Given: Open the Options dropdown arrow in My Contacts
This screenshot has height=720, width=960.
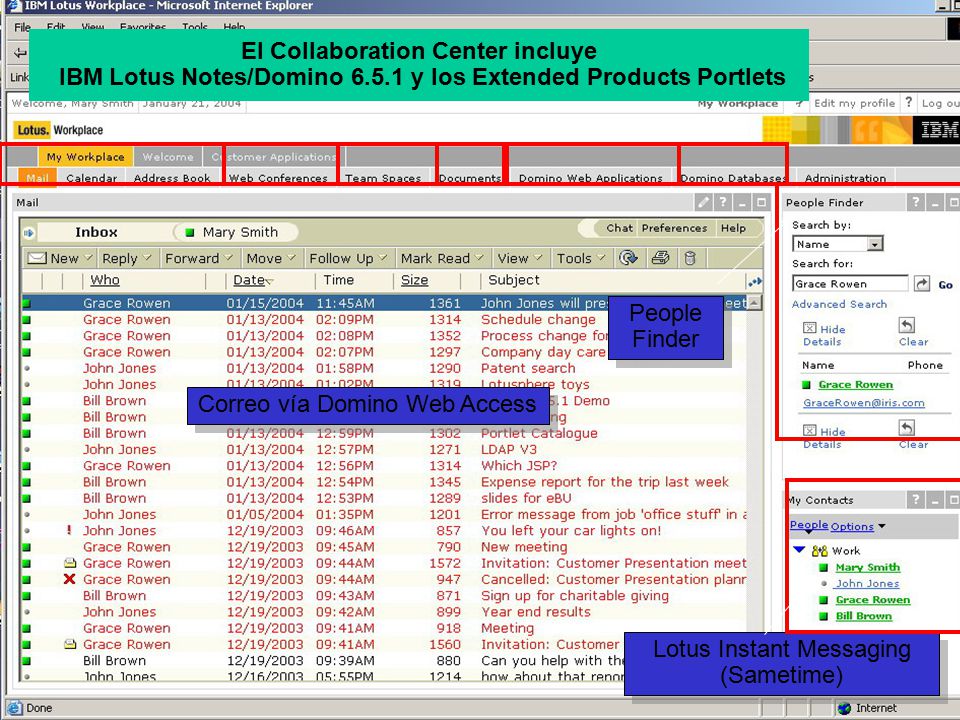Looking at the screenshot, I should coord(882,527).
